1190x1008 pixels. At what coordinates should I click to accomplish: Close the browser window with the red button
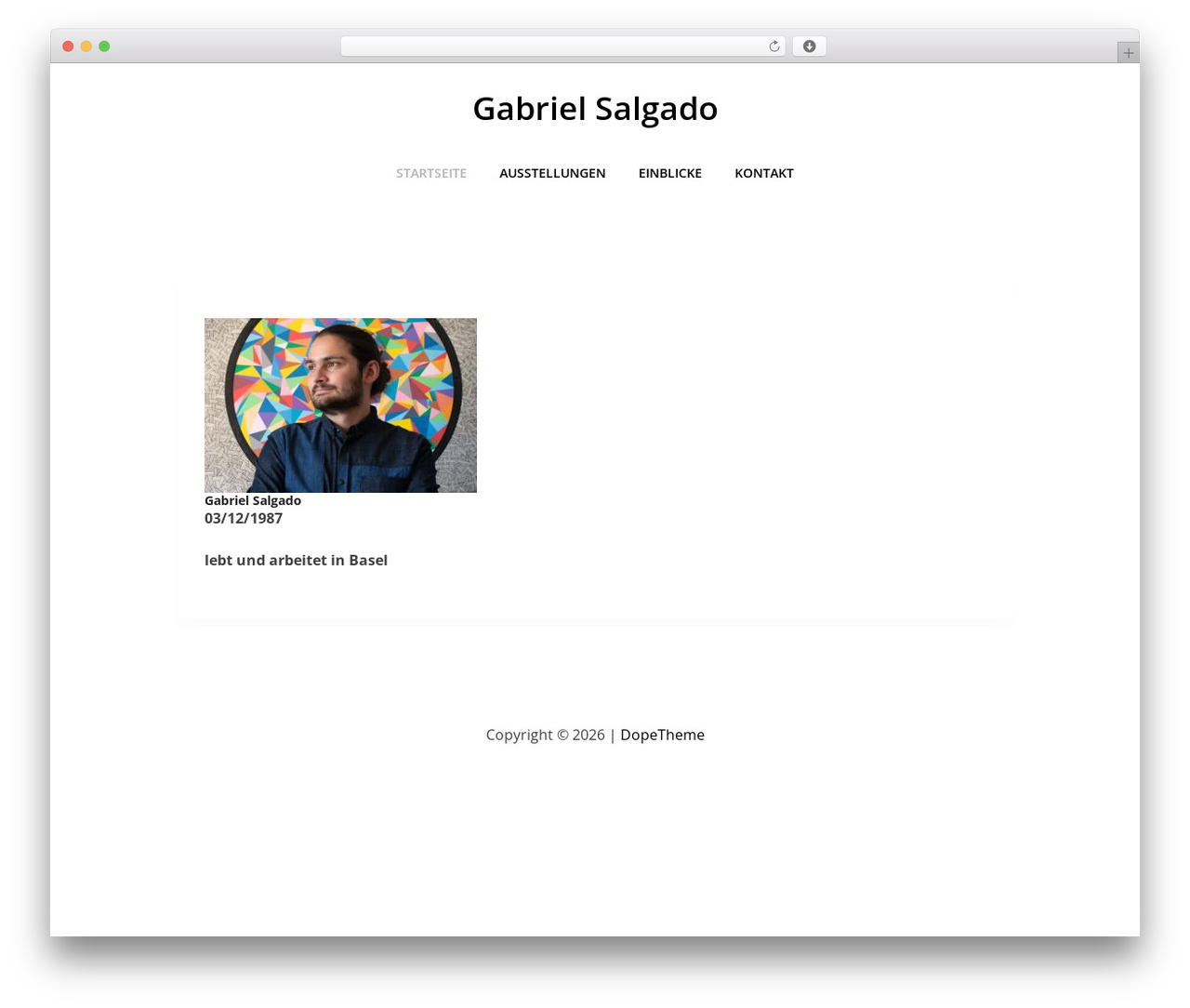point(68,46)
